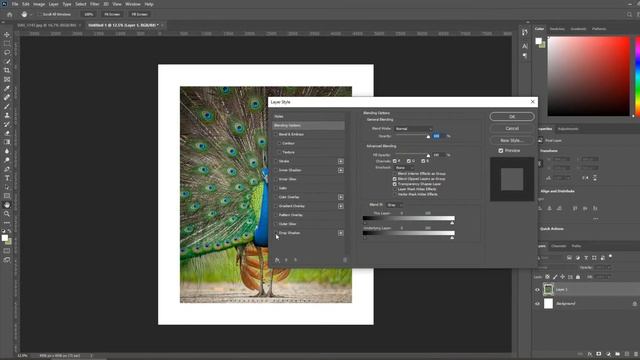
Task: Open the Window menu
Action: (133, 4)
